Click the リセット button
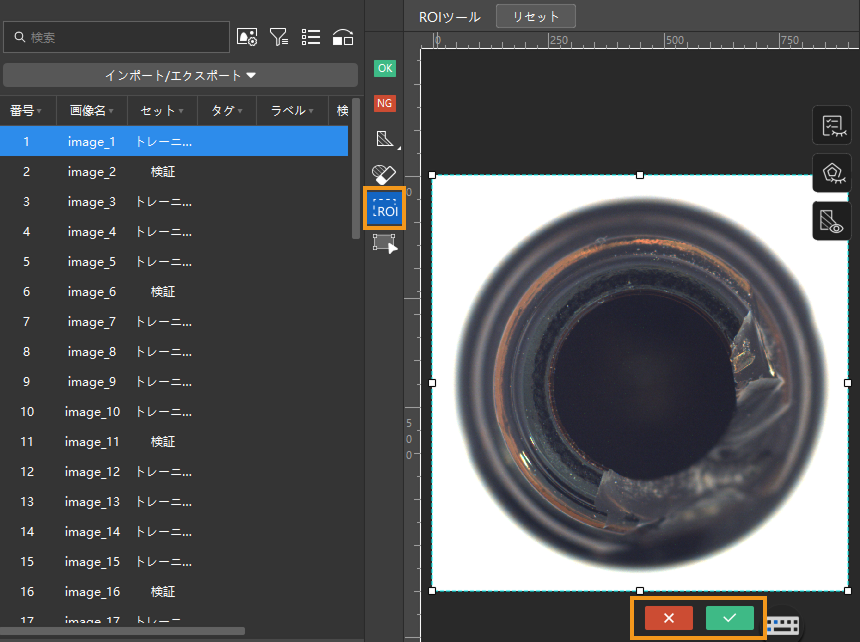The height and width of the screenshot is (642, 860). 536,16
